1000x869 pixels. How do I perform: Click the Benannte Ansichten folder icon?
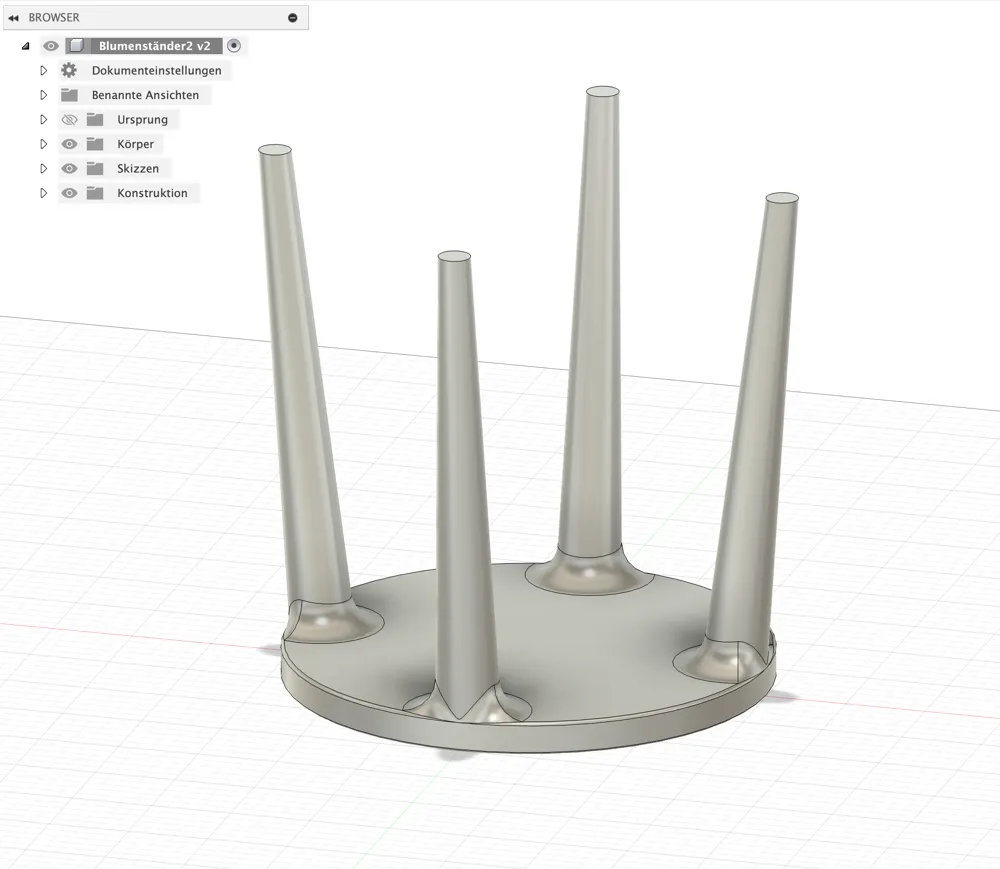pos(68,94)
